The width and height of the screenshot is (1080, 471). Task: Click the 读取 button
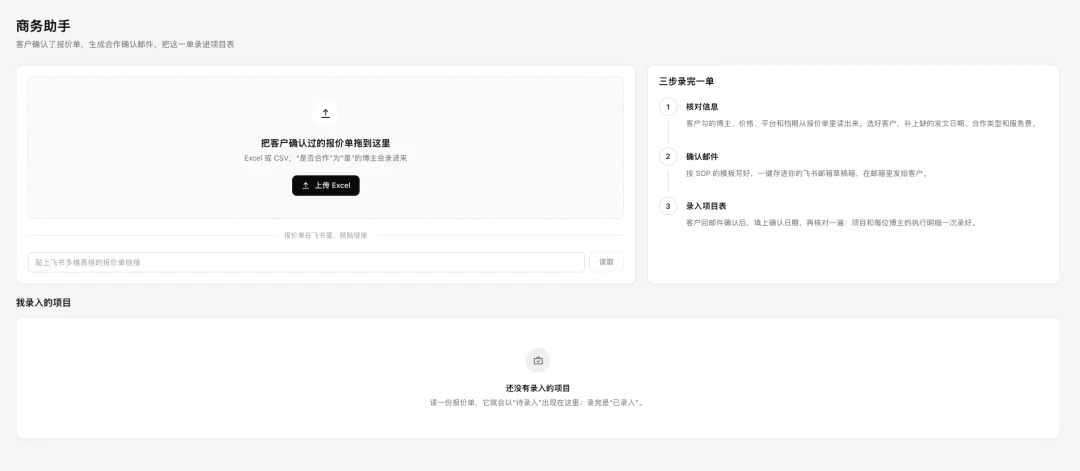pos(606,262)
